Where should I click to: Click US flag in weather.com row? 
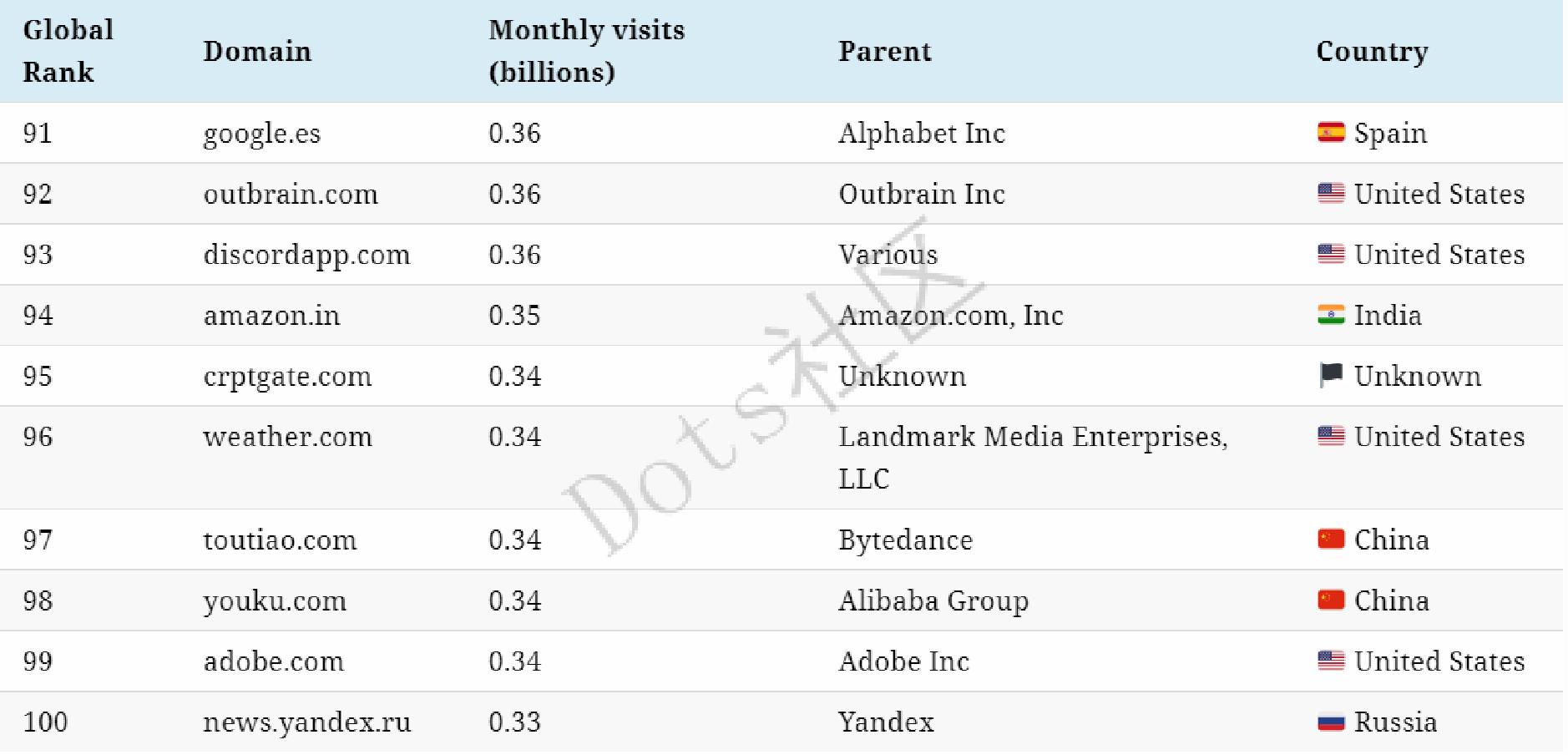point(1331,436)
